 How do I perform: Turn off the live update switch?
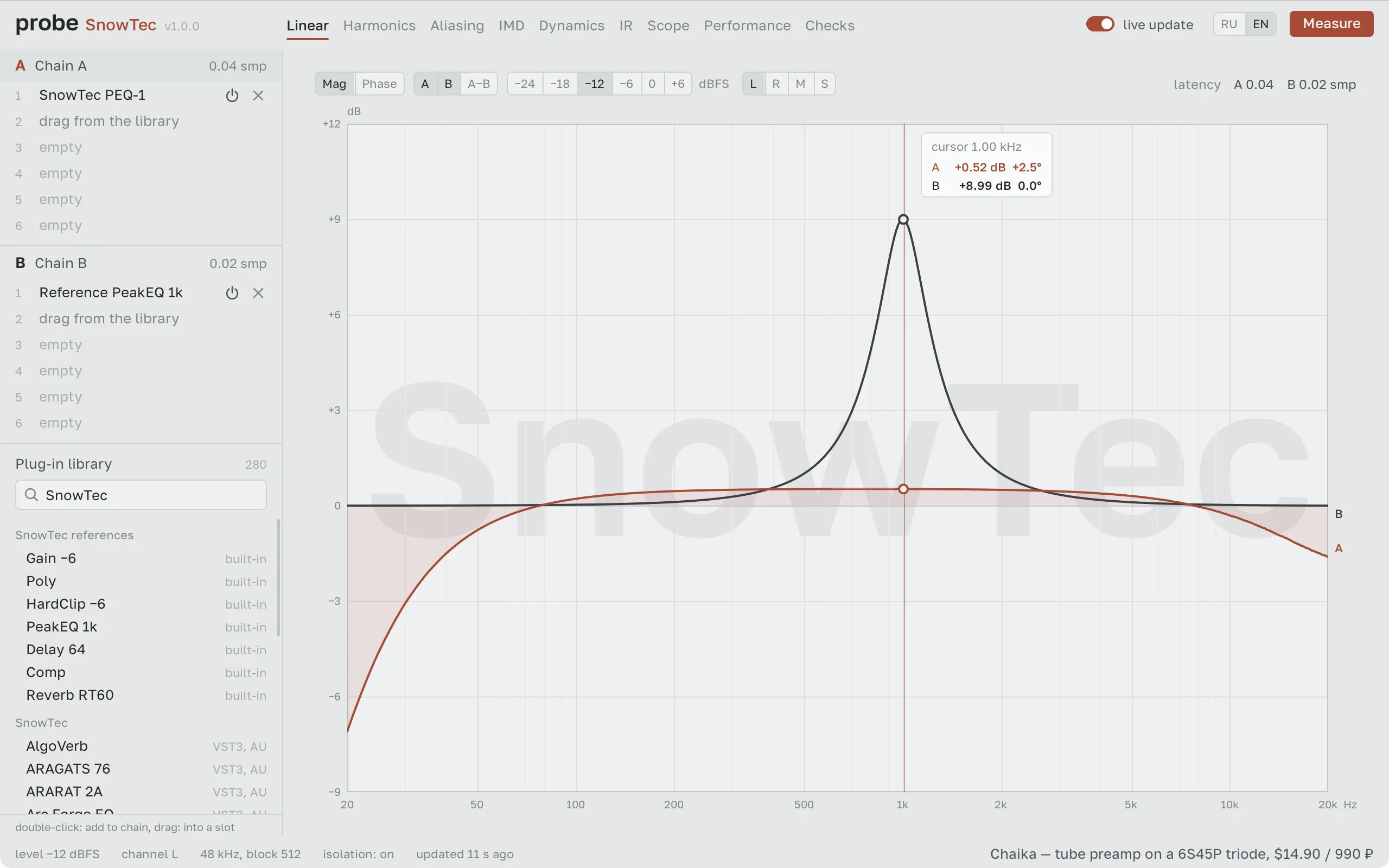(1100, 24)
